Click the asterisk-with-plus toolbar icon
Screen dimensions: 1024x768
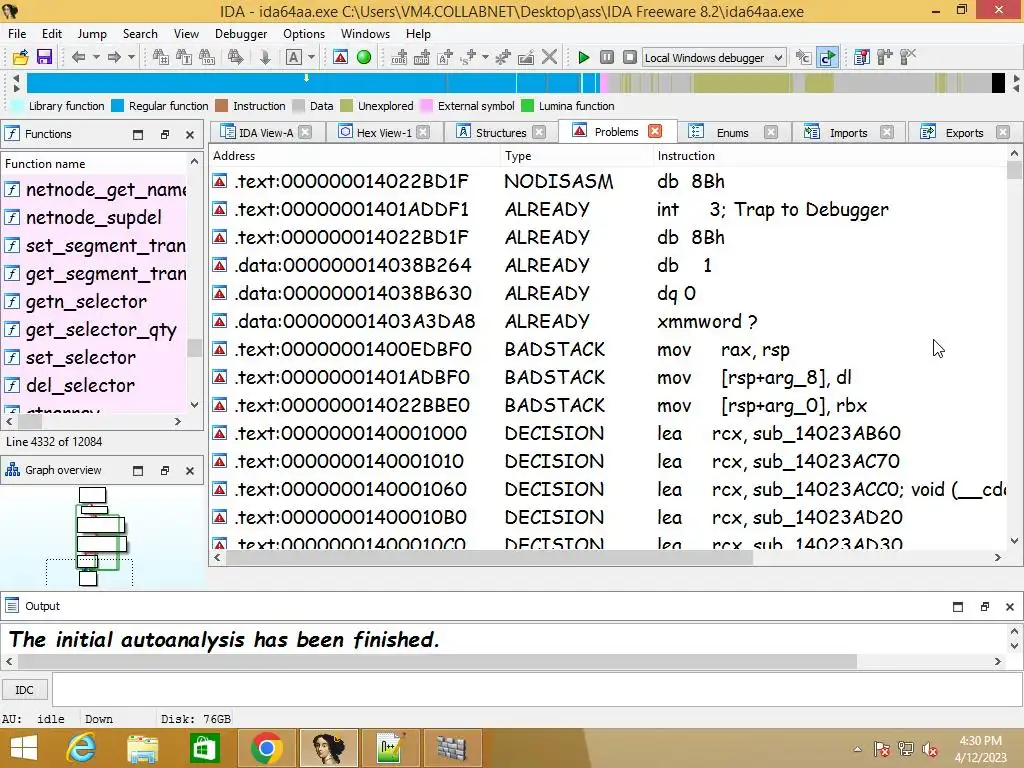pos(503,57)
